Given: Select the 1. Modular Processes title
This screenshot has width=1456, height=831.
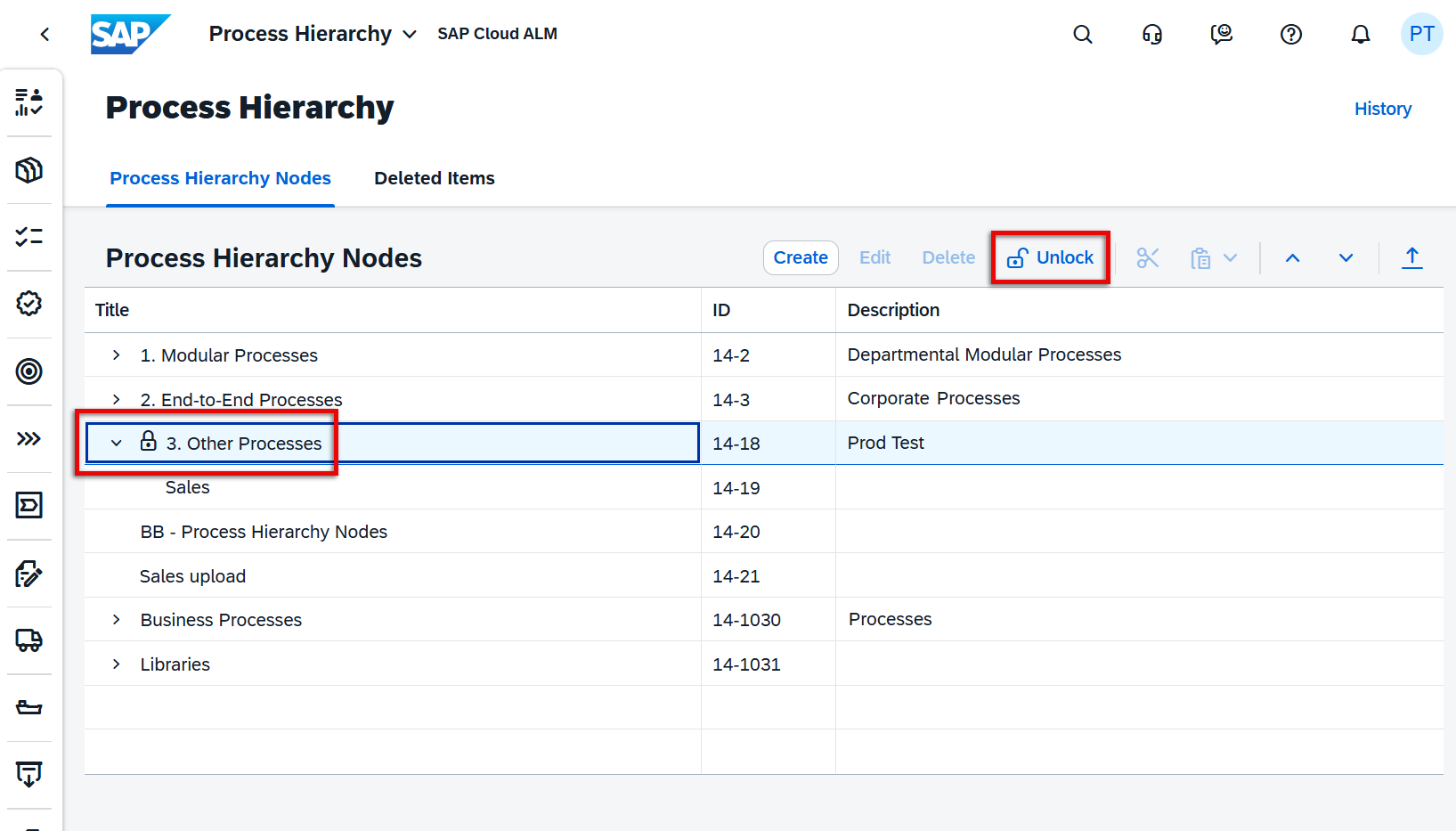Looking at the screenshot, I should click(229, 355).
